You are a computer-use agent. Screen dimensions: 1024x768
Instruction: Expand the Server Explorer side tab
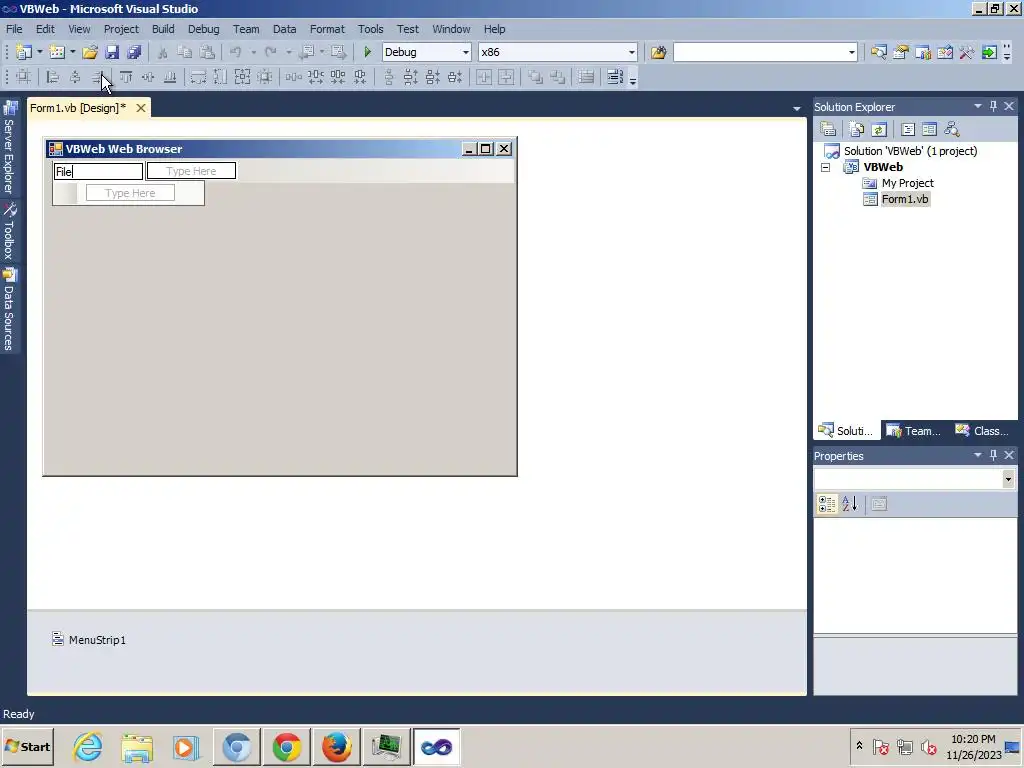click(x=9, y=148)
